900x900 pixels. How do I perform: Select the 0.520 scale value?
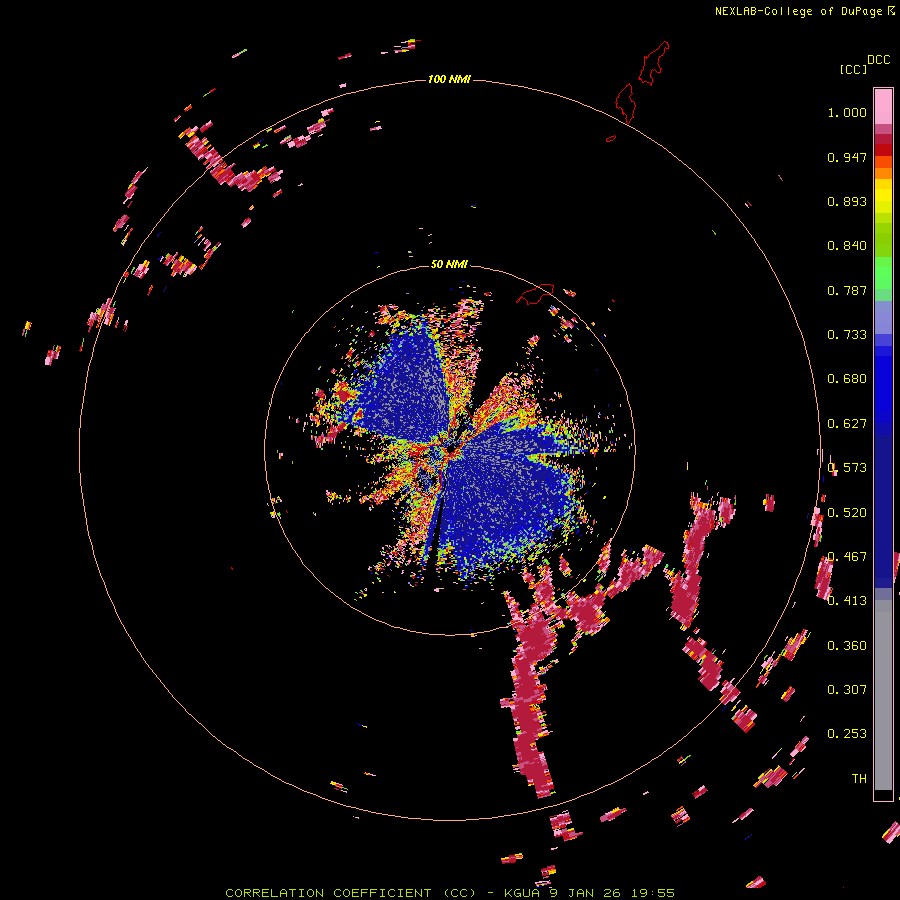click(x=847, y=513)
